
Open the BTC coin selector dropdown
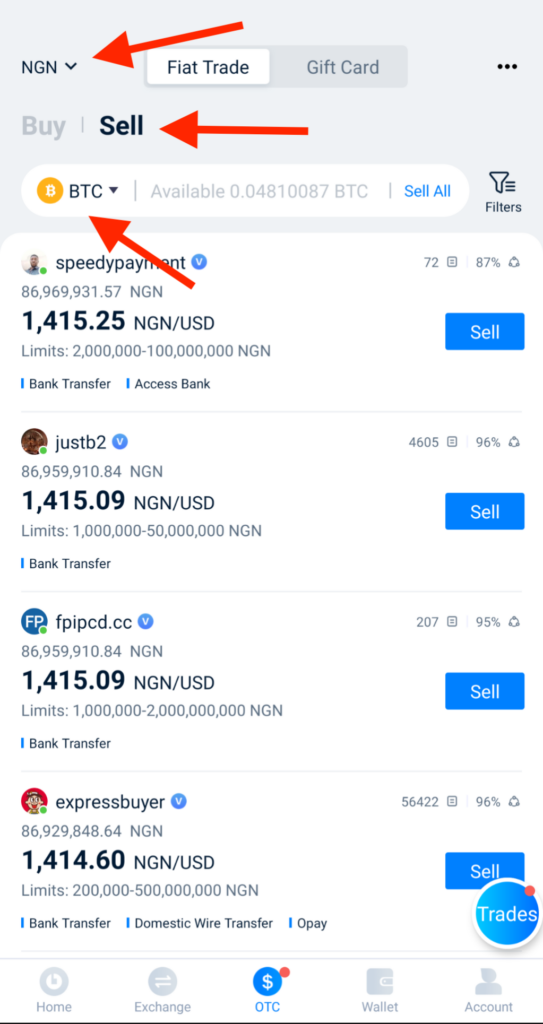pyautogui.click(x=78, y=191)
